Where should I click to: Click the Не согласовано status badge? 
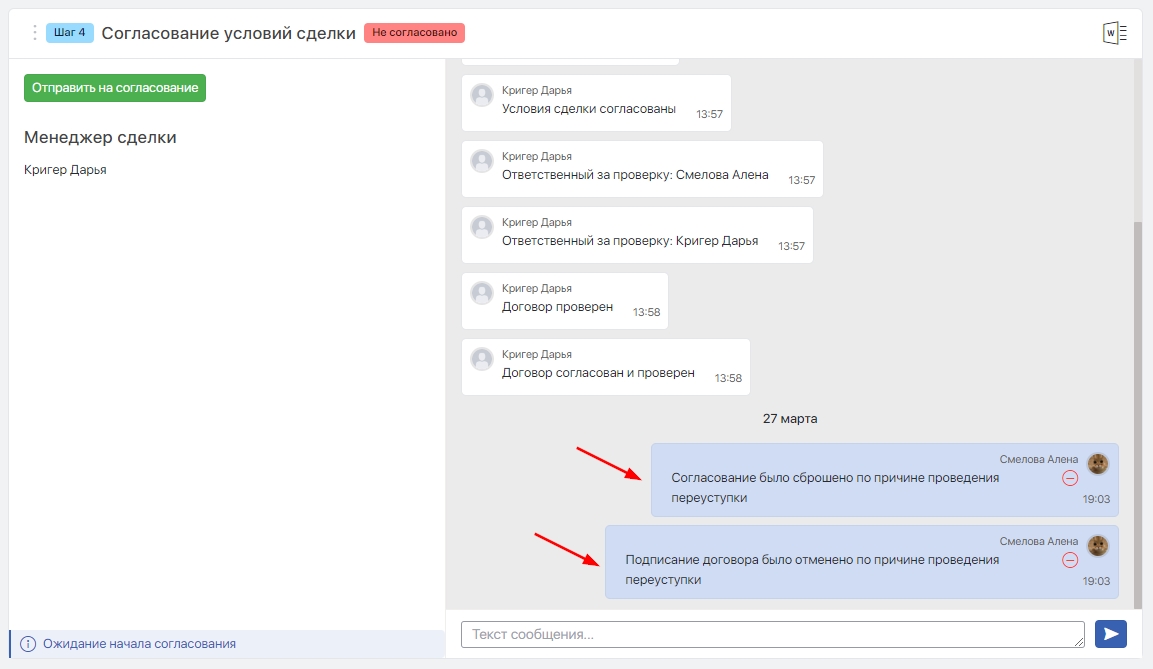414,33
